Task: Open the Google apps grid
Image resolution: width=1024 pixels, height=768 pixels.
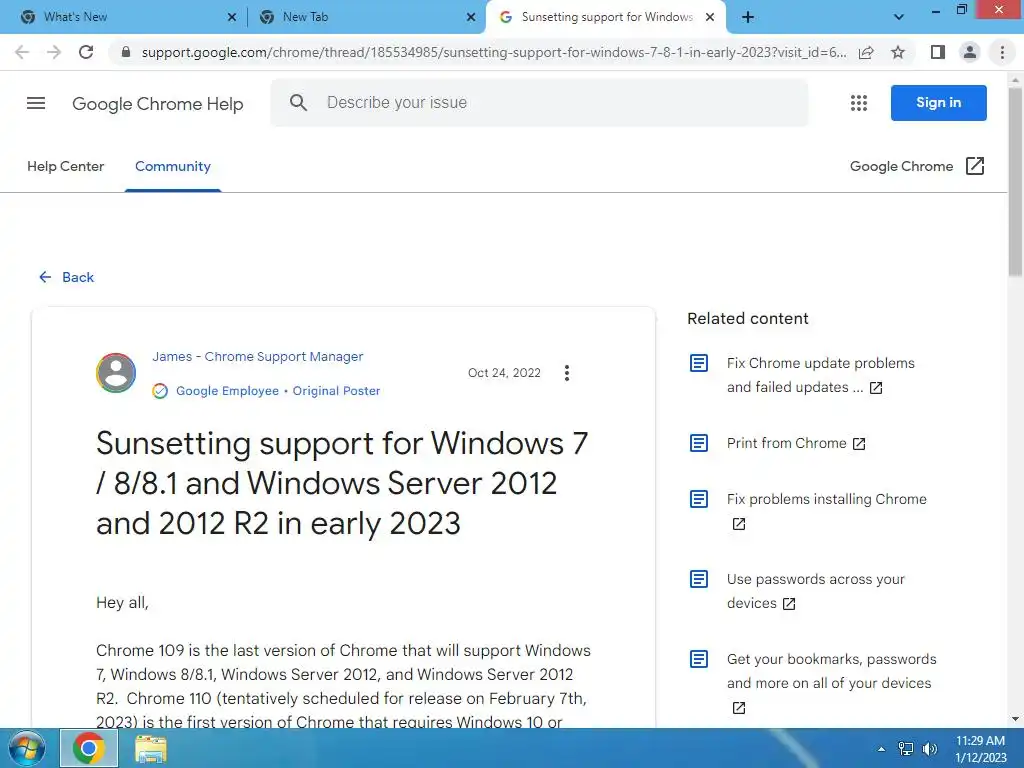Action: click(x=859, y=103)
